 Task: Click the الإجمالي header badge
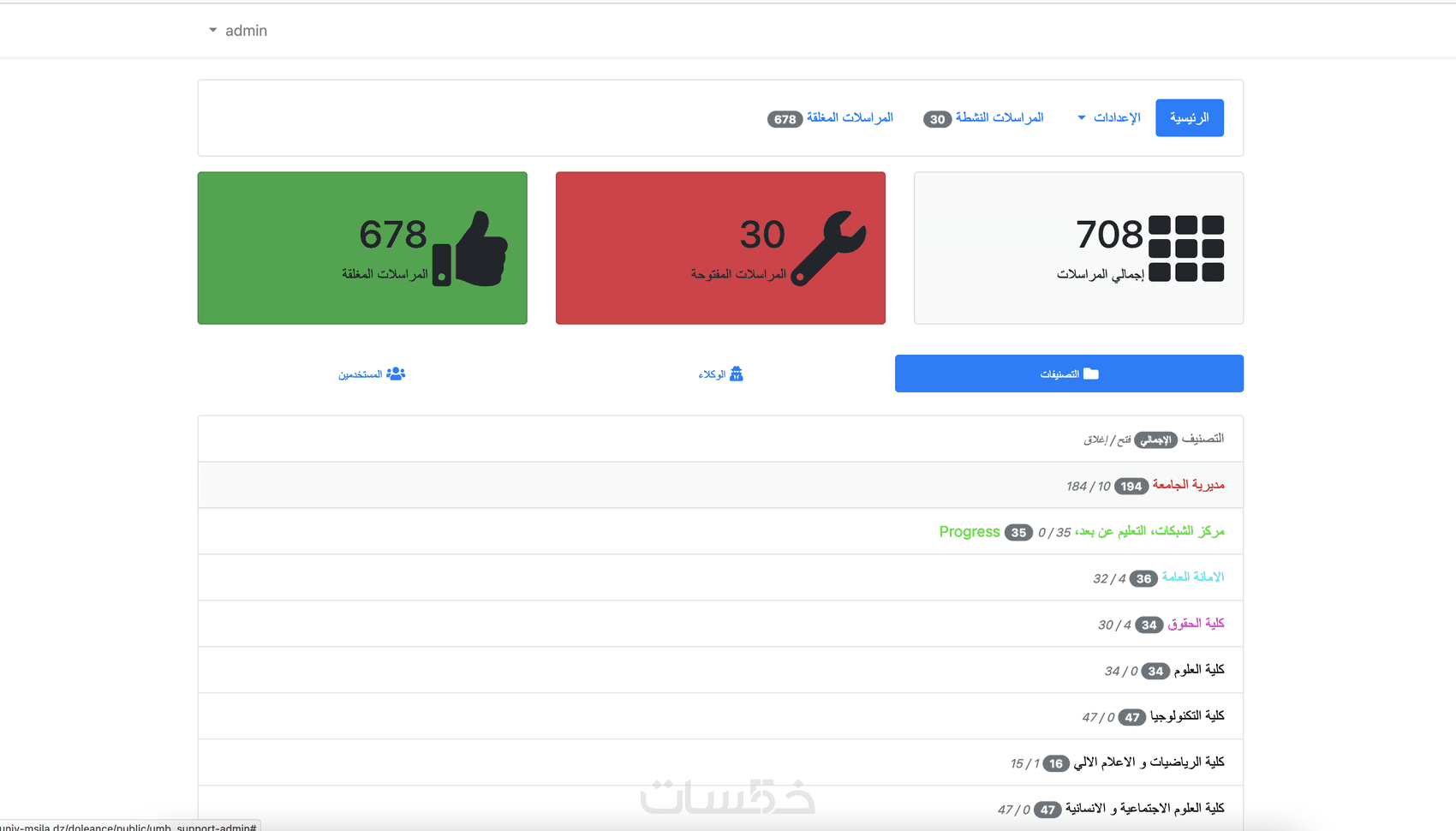(1156, 439)
